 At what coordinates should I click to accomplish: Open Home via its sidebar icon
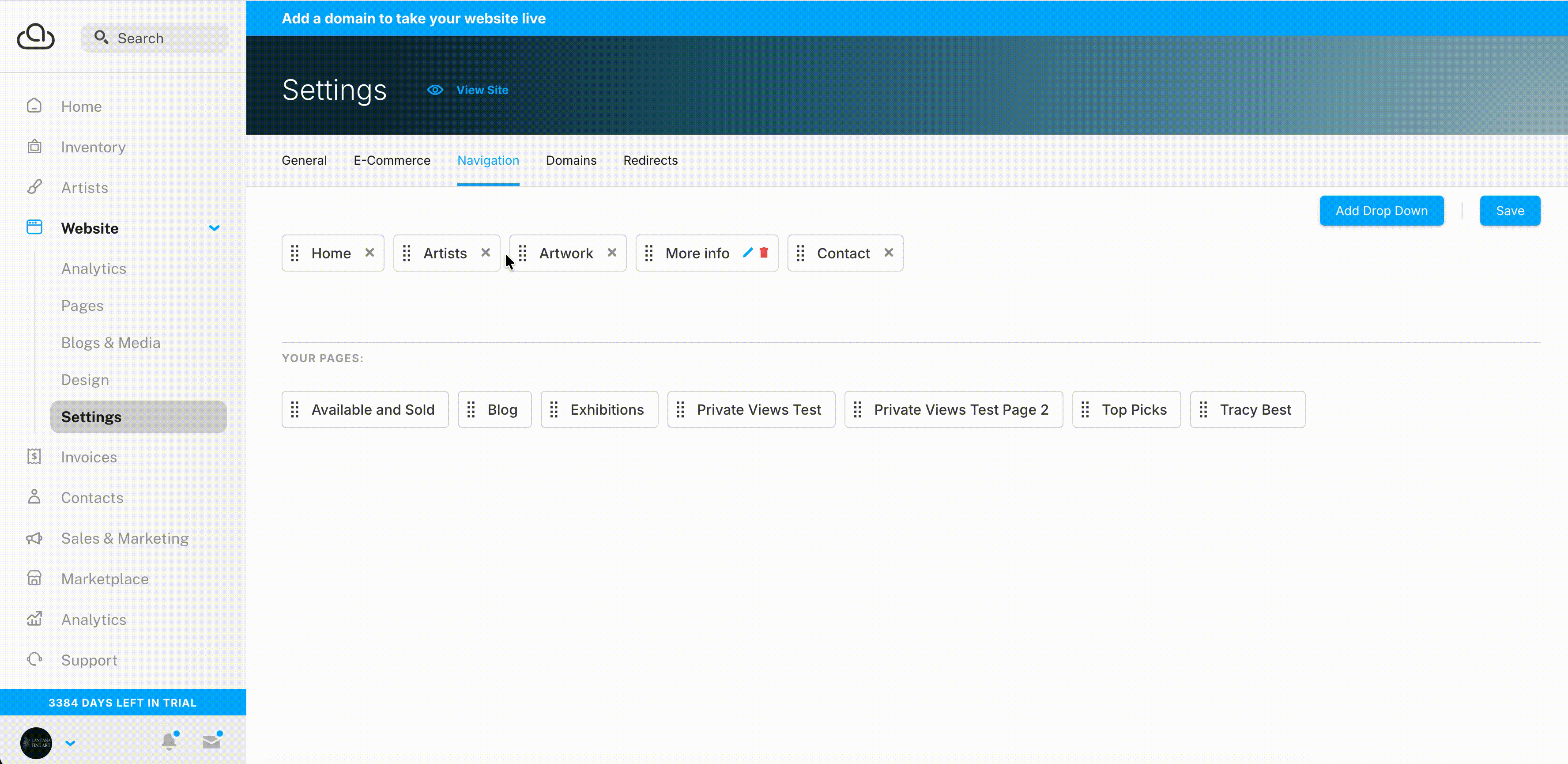(x=34, y=106)
